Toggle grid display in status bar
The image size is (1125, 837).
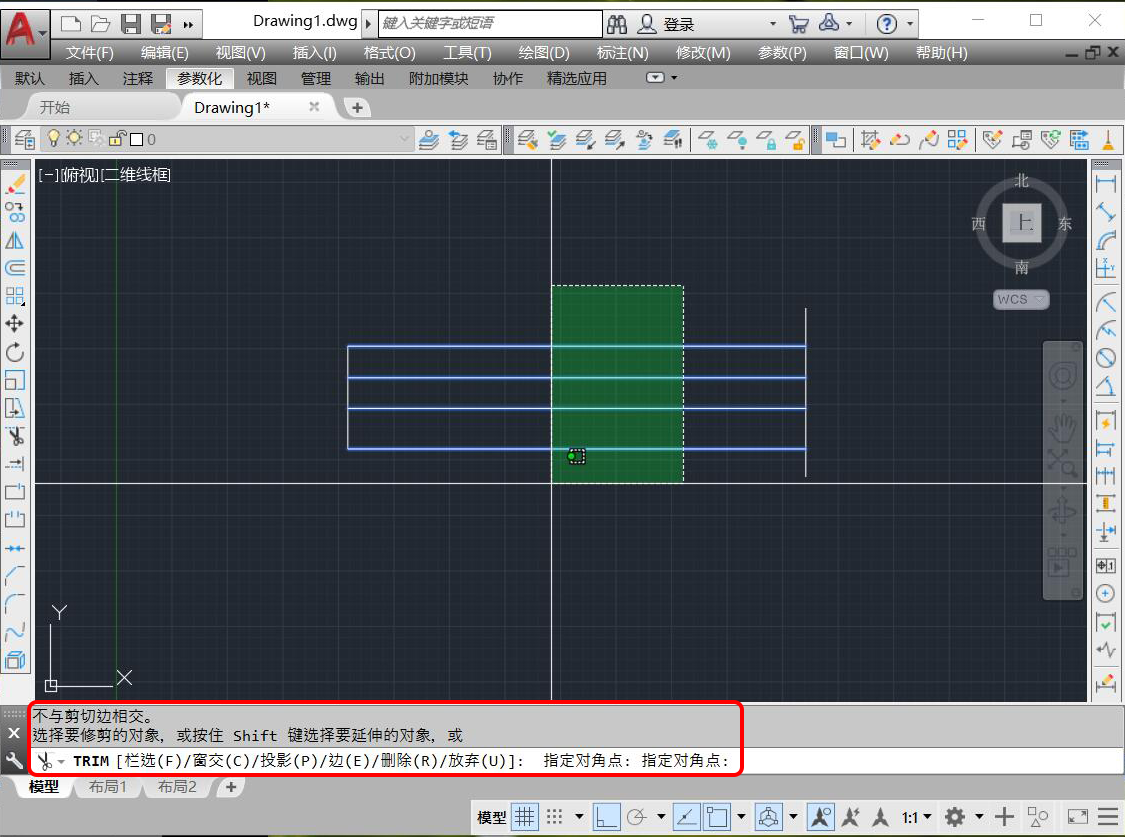[524, 817]
